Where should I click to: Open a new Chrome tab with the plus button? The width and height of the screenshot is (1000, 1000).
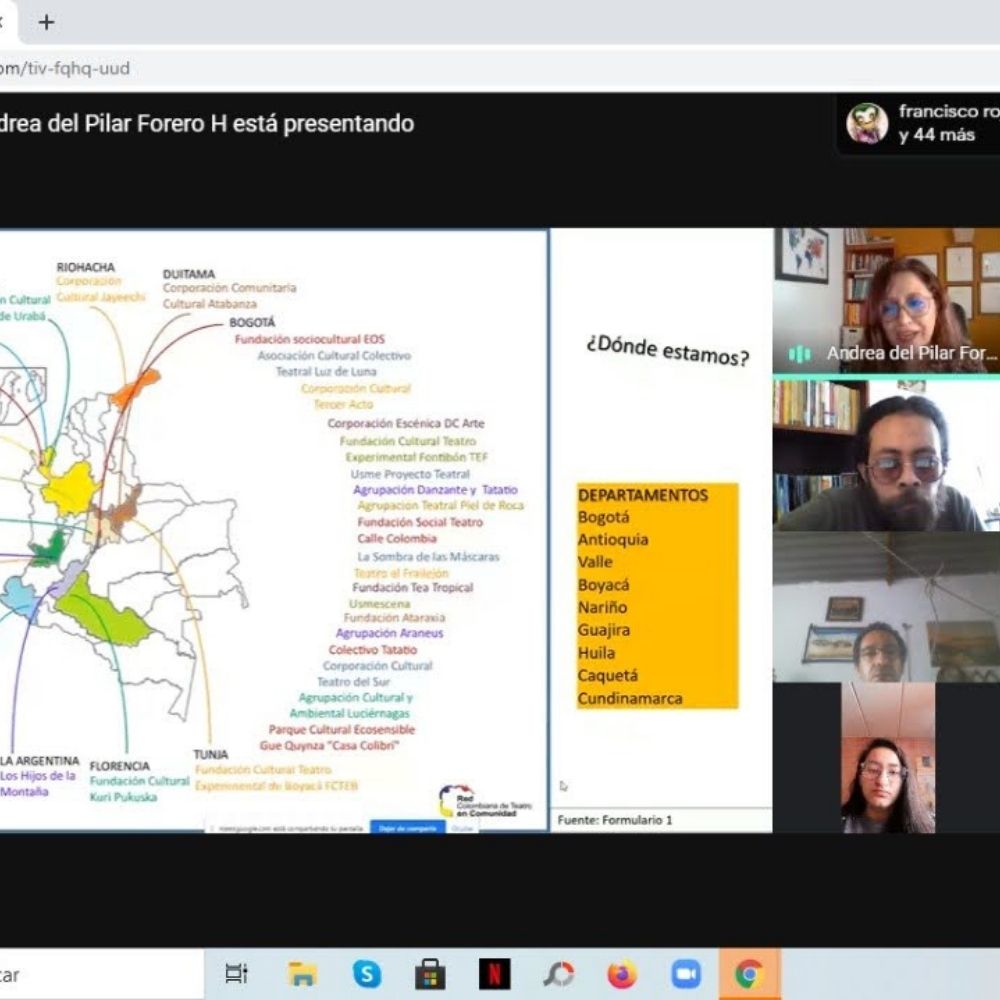point(46,23)
